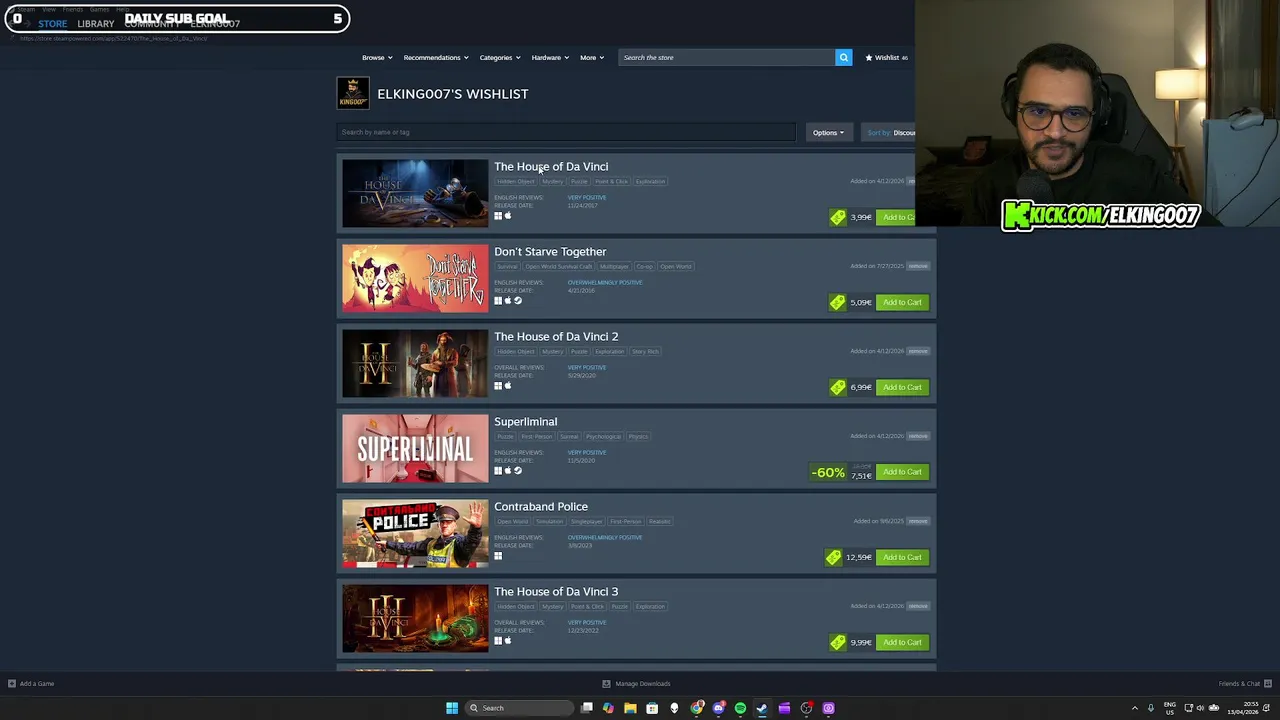Open the Wishlist star link in header
The image size is (1280, 720).
click(x=886, y=57)
